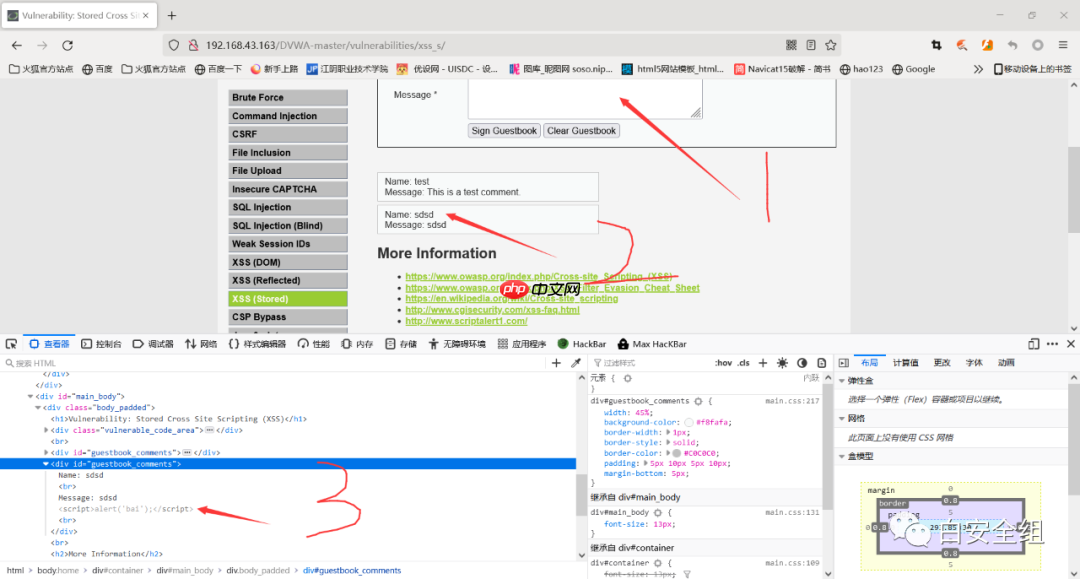Click inside the Message text area
Screen dimensions: 1080x579
[x=585, y=101]
